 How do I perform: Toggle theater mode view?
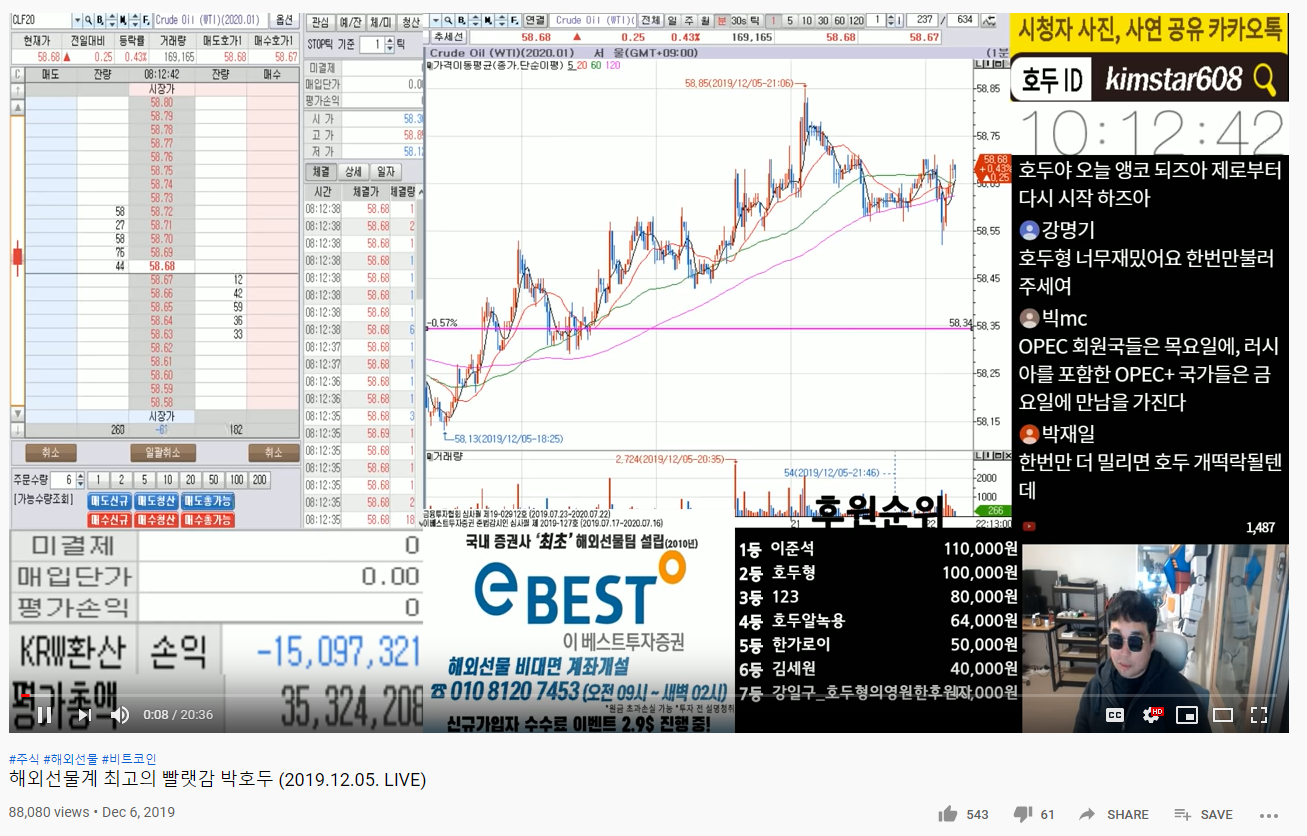tap(1223, 715)
